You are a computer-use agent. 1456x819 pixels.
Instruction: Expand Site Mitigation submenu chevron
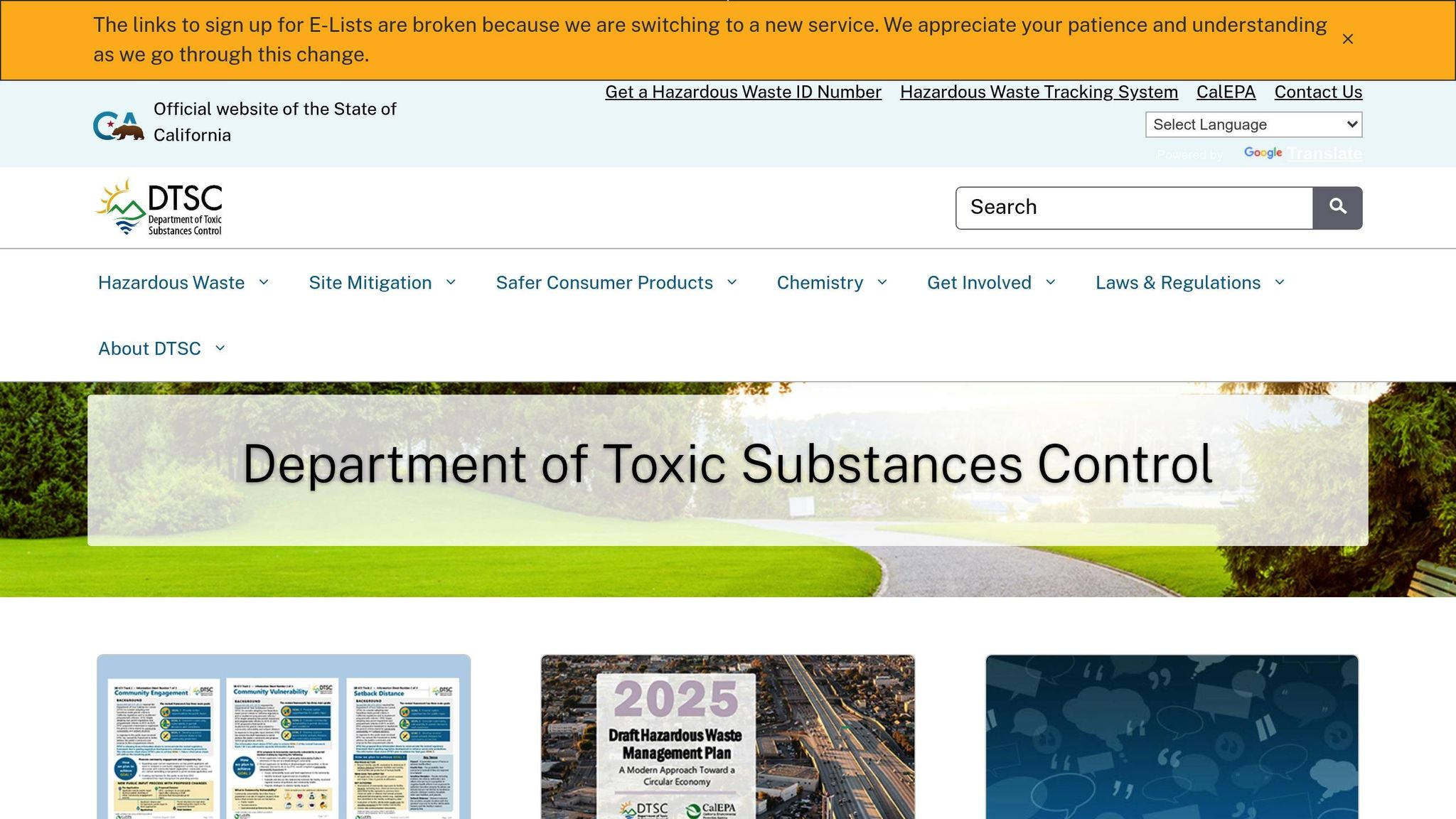(x=451, y=282)
